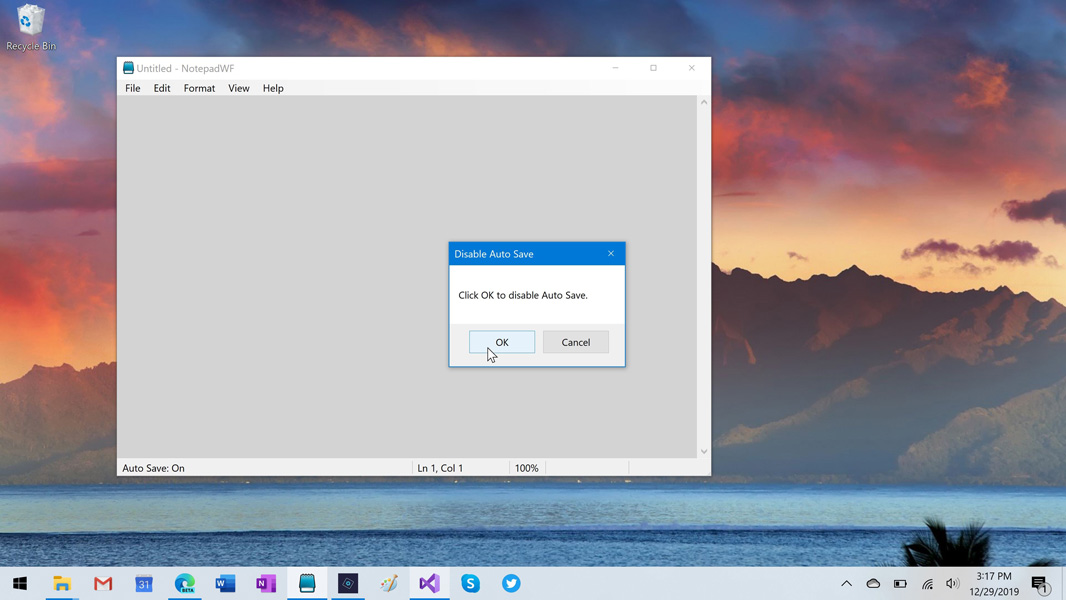
Task: Close the Disable Auto Save dialog
Action: 611,254
